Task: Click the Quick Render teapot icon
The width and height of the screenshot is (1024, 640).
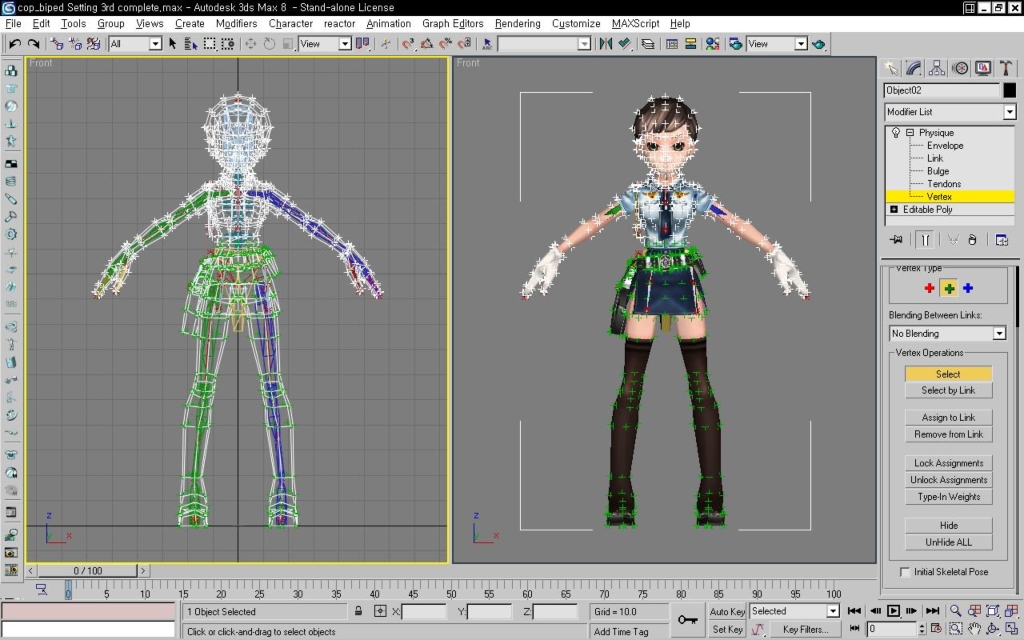Action: click(818, 44)
